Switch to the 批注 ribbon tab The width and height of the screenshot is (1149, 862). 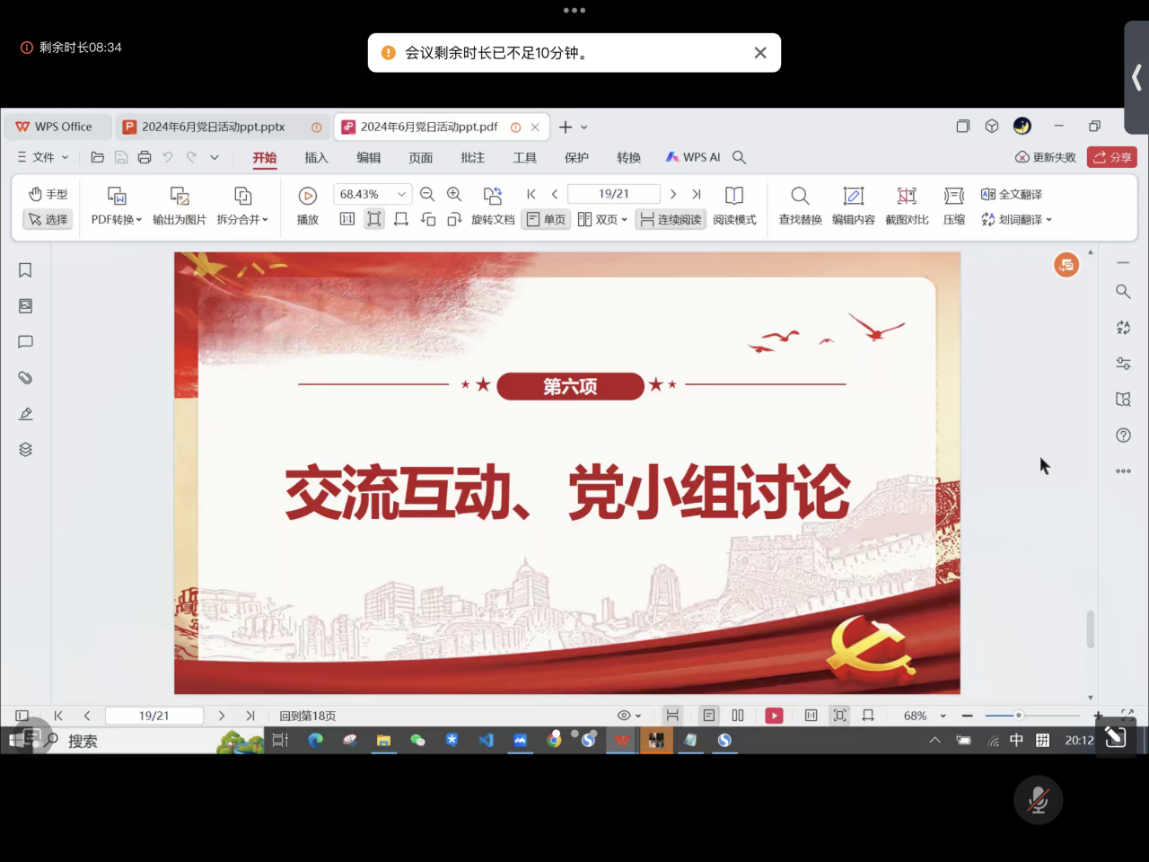click(472, 158)
